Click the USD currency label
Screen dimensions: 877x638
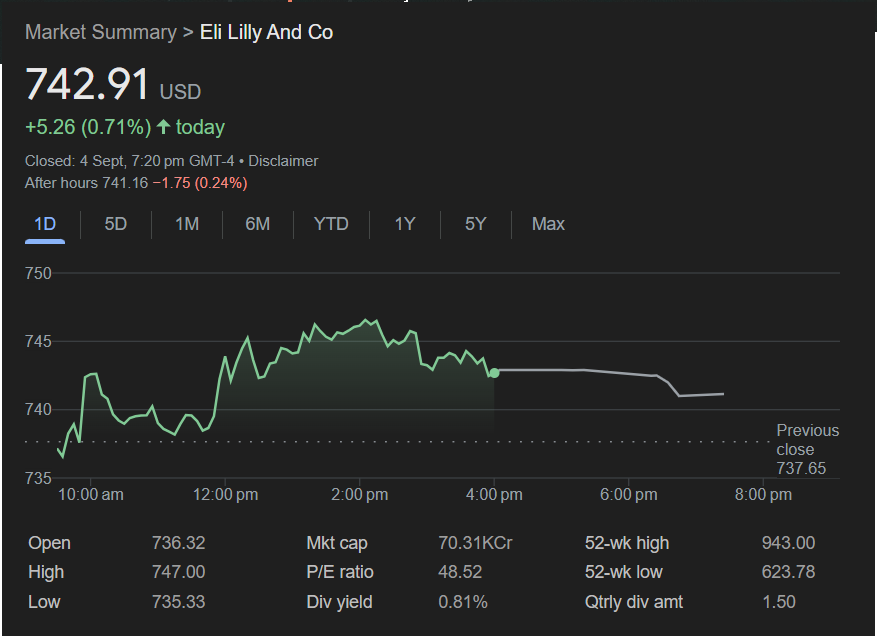[180, 92]
